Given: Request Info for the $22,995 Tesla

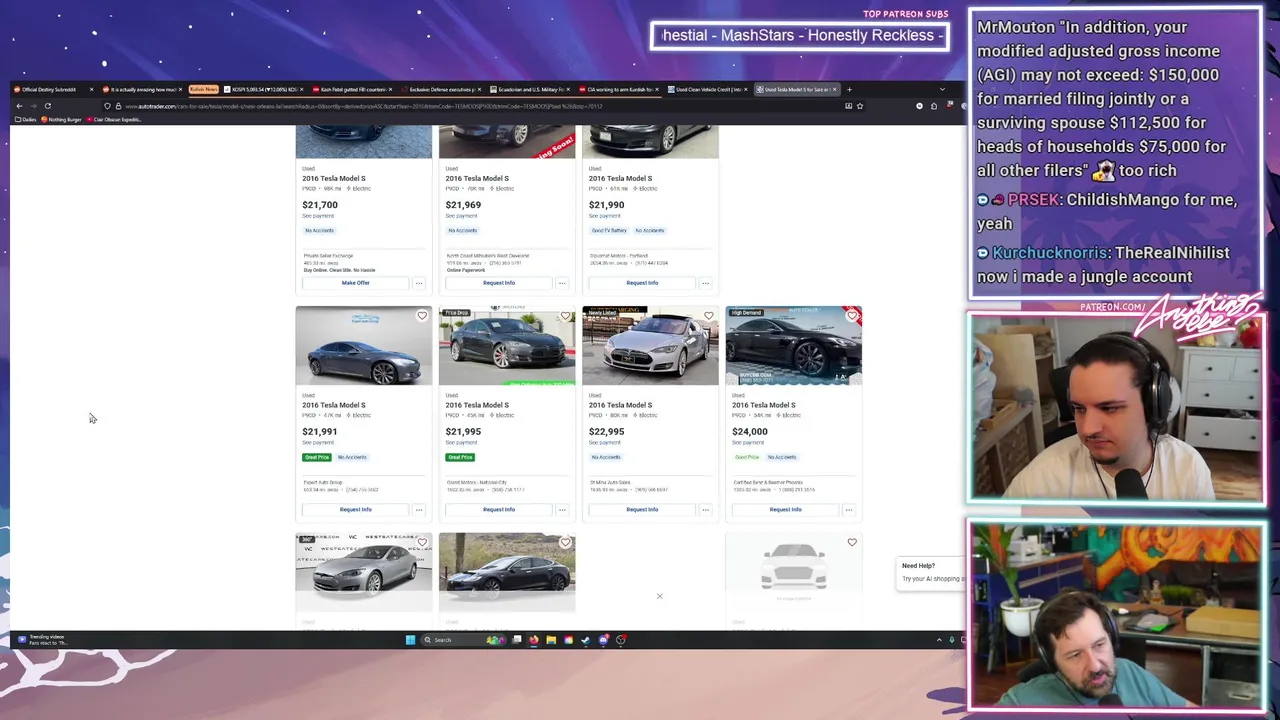Looking at the screenshot, I should (641, 510).
